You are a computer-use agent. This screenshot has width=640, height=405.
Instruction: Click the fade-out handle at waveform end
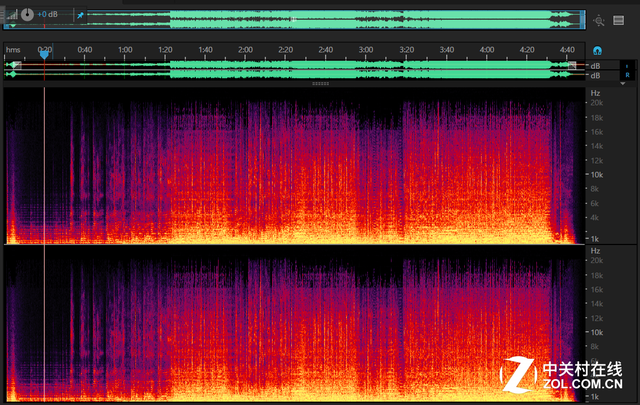click(x=572, y=65)
